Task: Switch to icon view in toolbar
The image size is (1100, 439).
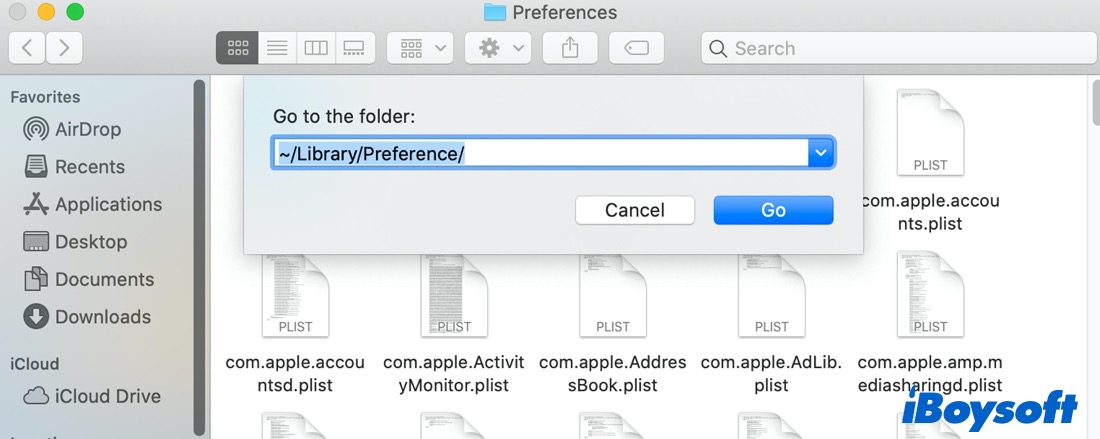Action: coord(237,48)
